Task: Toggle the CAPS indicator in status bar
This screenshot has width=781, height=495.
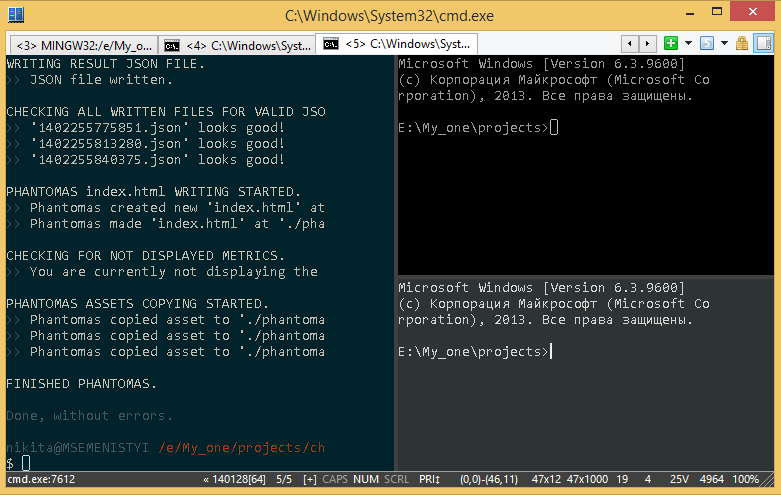Action: coord(335,479)
